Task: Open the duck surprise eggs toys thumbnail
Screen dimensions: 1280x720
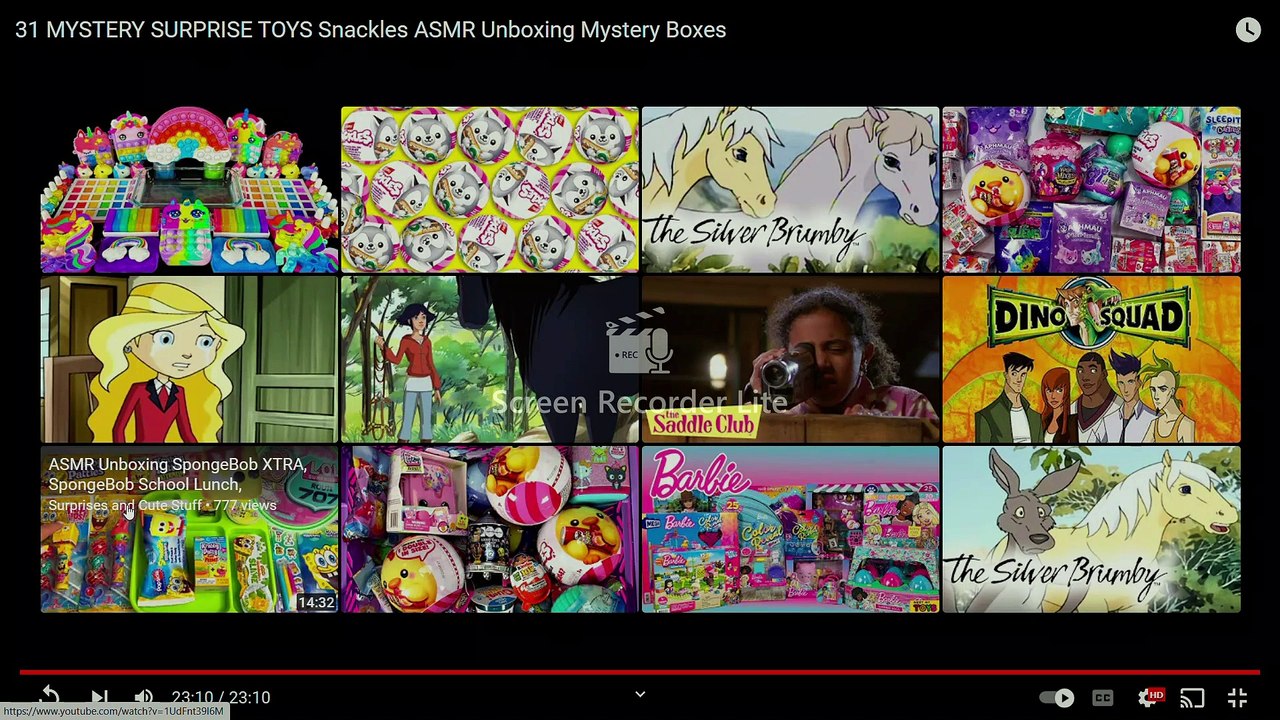Action: coord(490,529)
